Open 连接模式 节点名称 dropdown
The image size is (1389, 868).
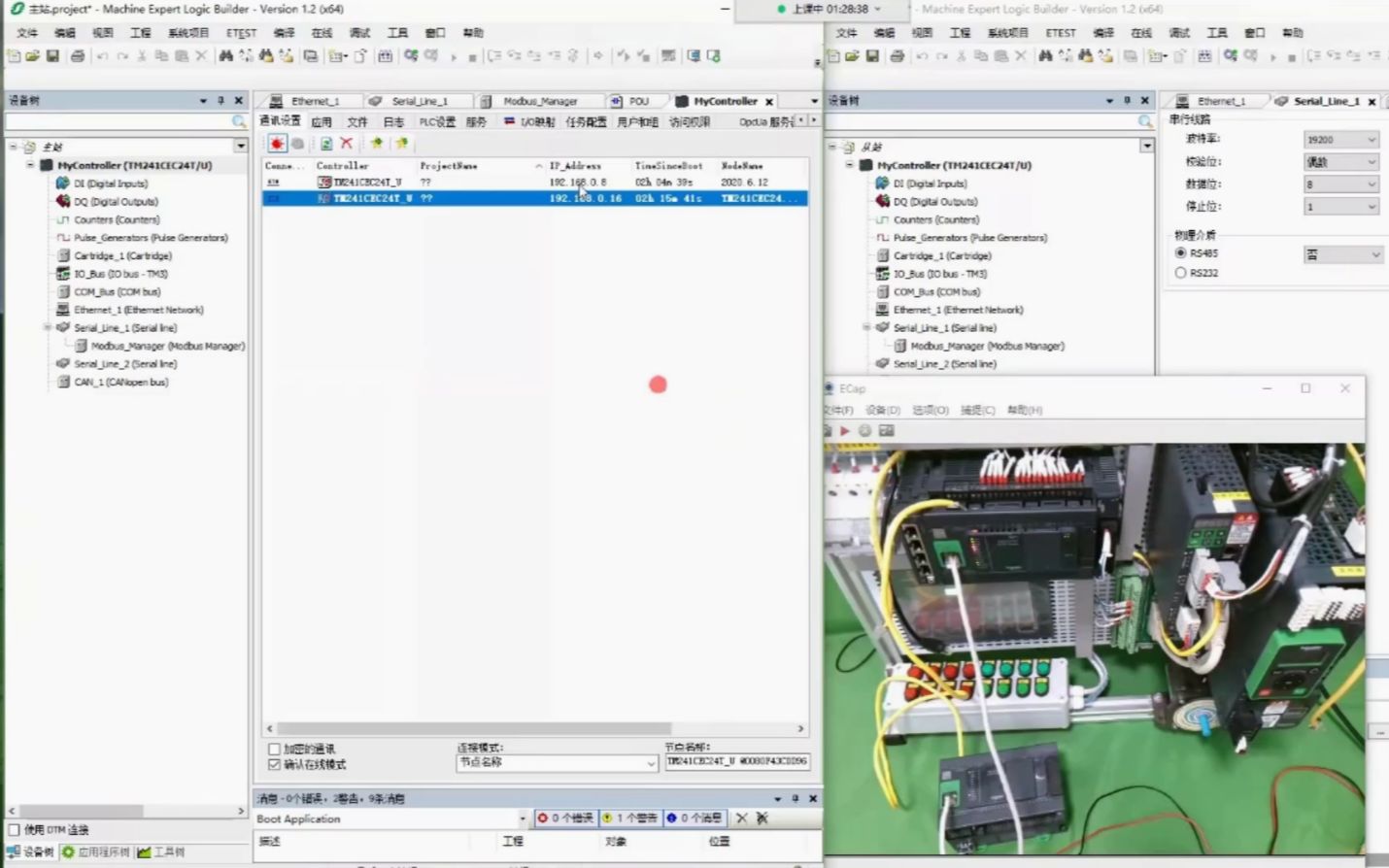(x=558, y=763)
